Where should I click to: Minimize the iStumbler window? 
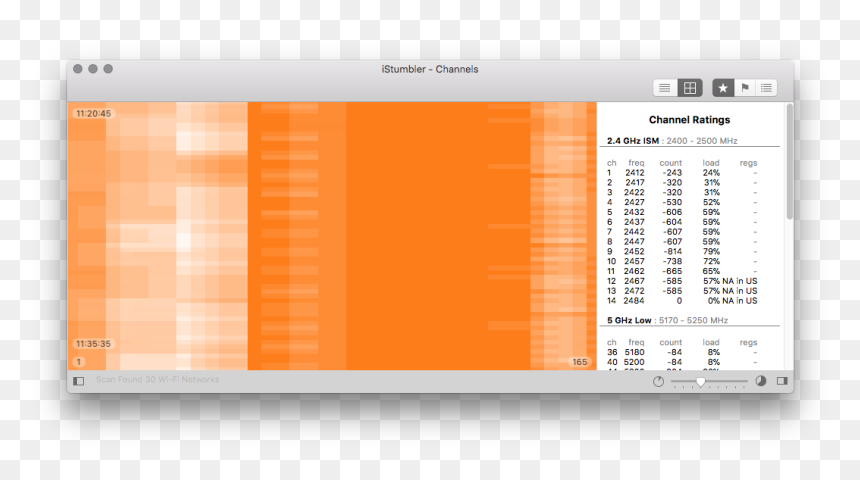93,69
